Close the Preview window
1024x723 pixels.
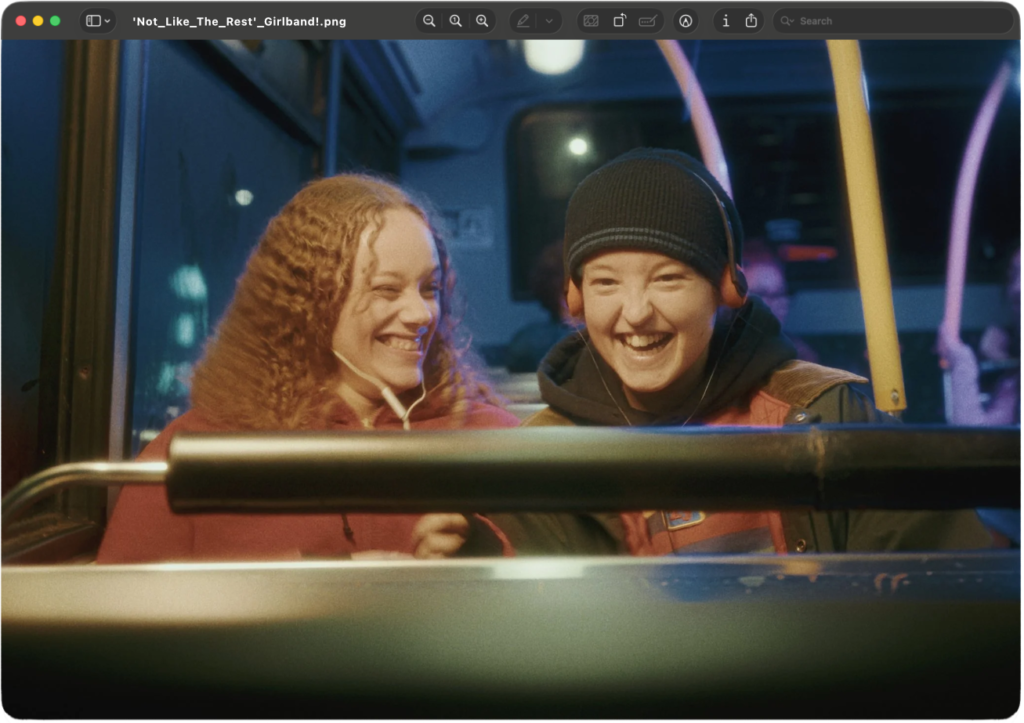(x=21, y=21)
